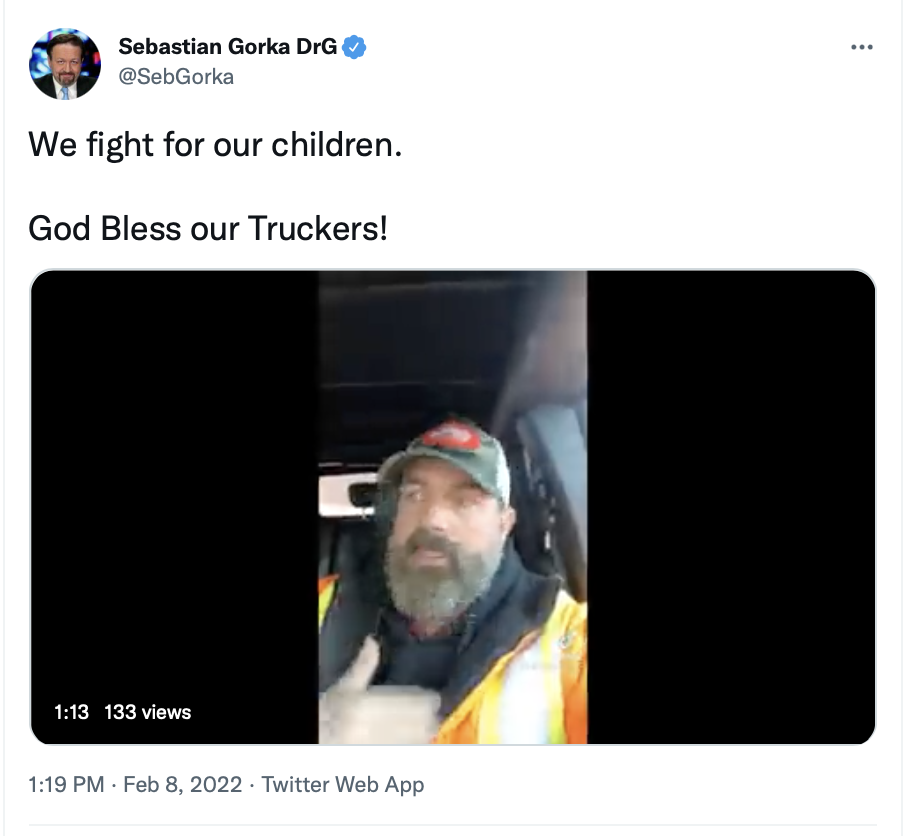
Task: Open the Twitter Web App source link
Action: pyautogui.click(x=343, y=785)
